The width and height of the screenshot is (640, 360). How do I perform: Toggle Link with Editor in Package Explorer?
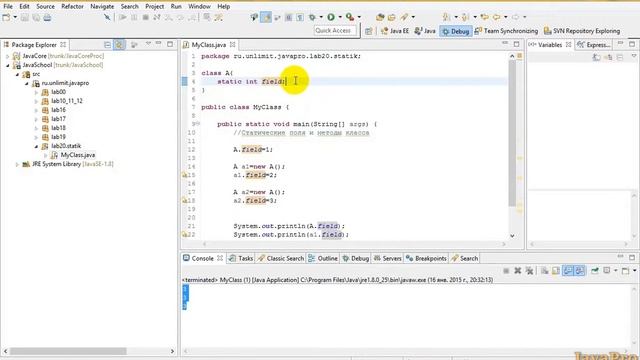click(119, 44)
